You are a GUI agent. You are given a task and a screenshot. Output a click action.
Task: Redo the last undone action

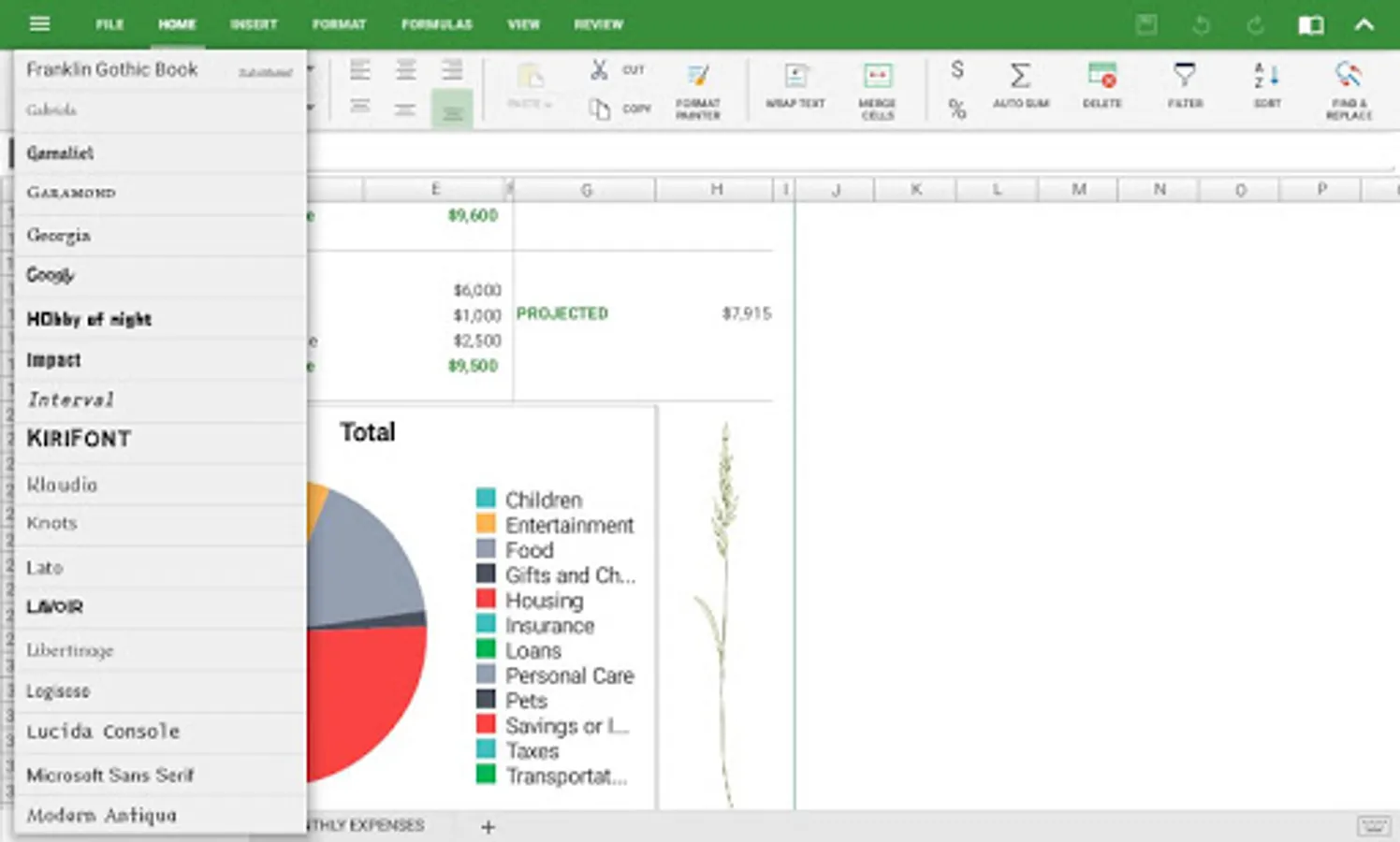click(1255, 25)
